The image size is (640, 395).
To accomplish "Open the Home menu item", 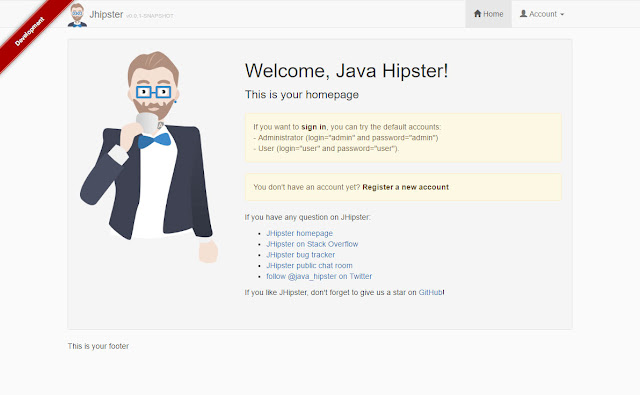I will coord(488,14).
